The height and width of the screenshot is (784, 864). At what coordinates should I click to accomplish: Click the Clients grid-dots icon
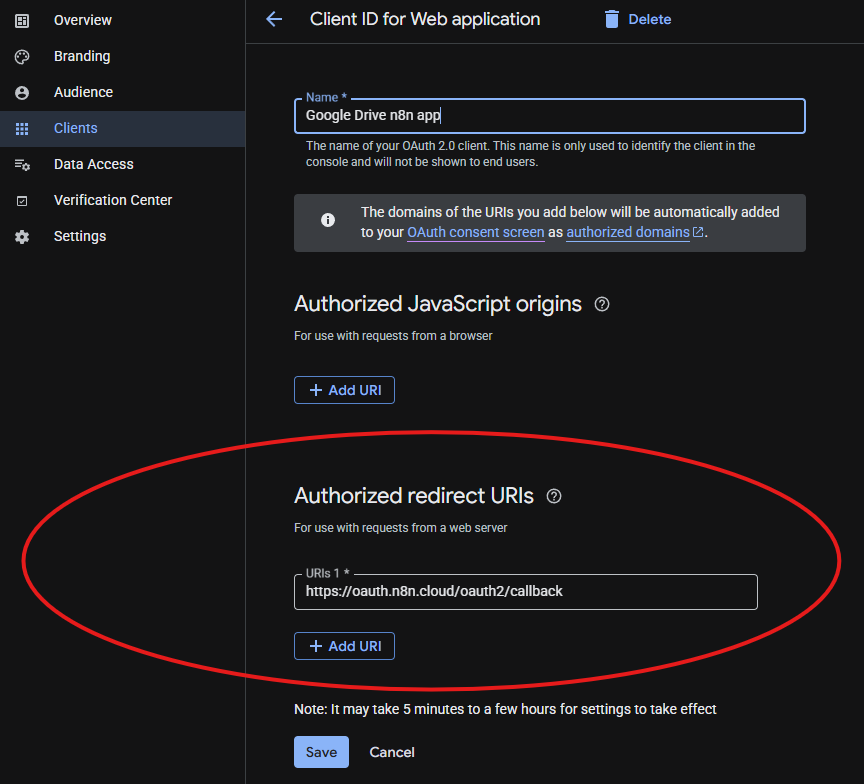pyautogui.click(x=22, y=129)
